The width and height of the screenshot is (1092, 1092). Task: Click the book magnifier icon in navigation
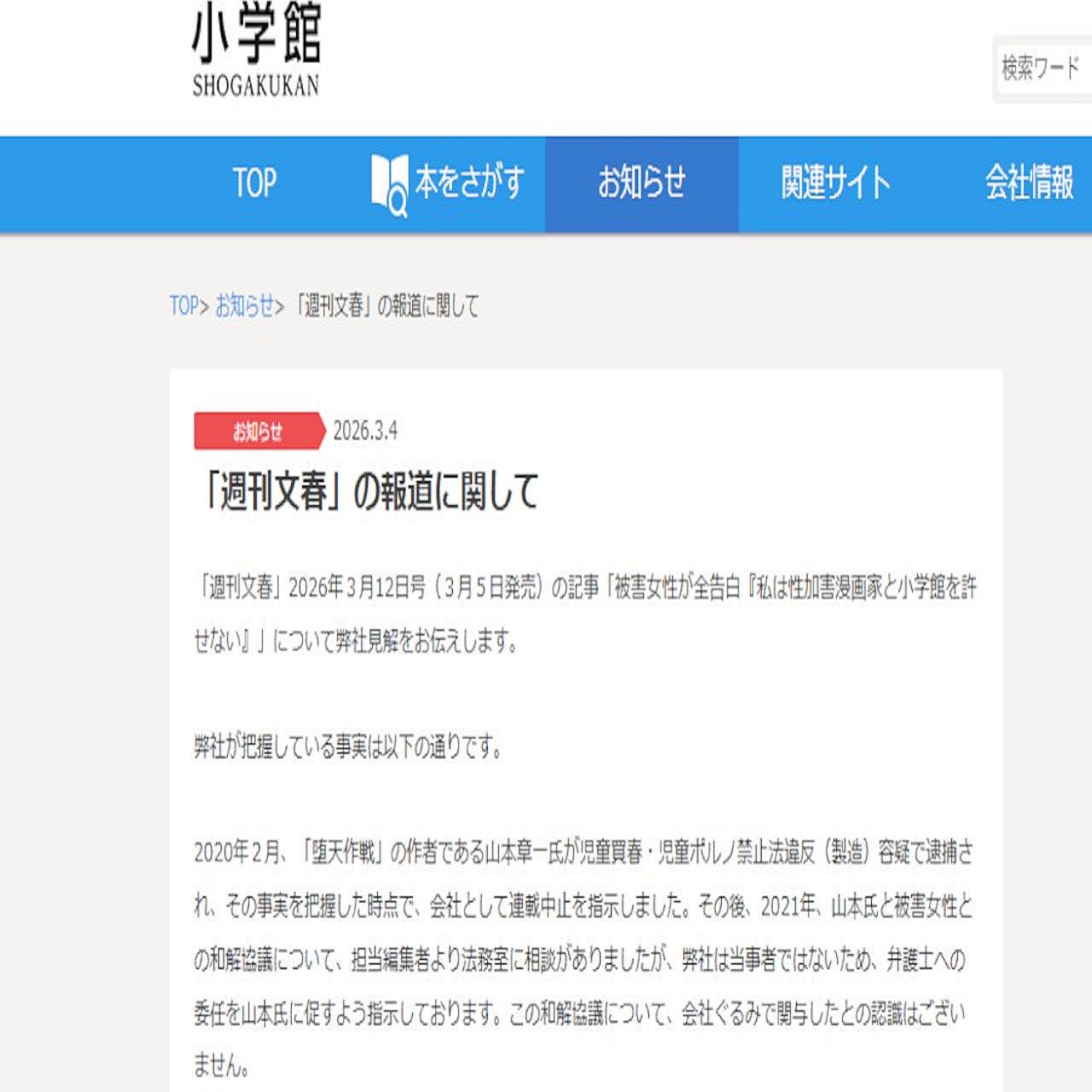click(x=389, y=185)
